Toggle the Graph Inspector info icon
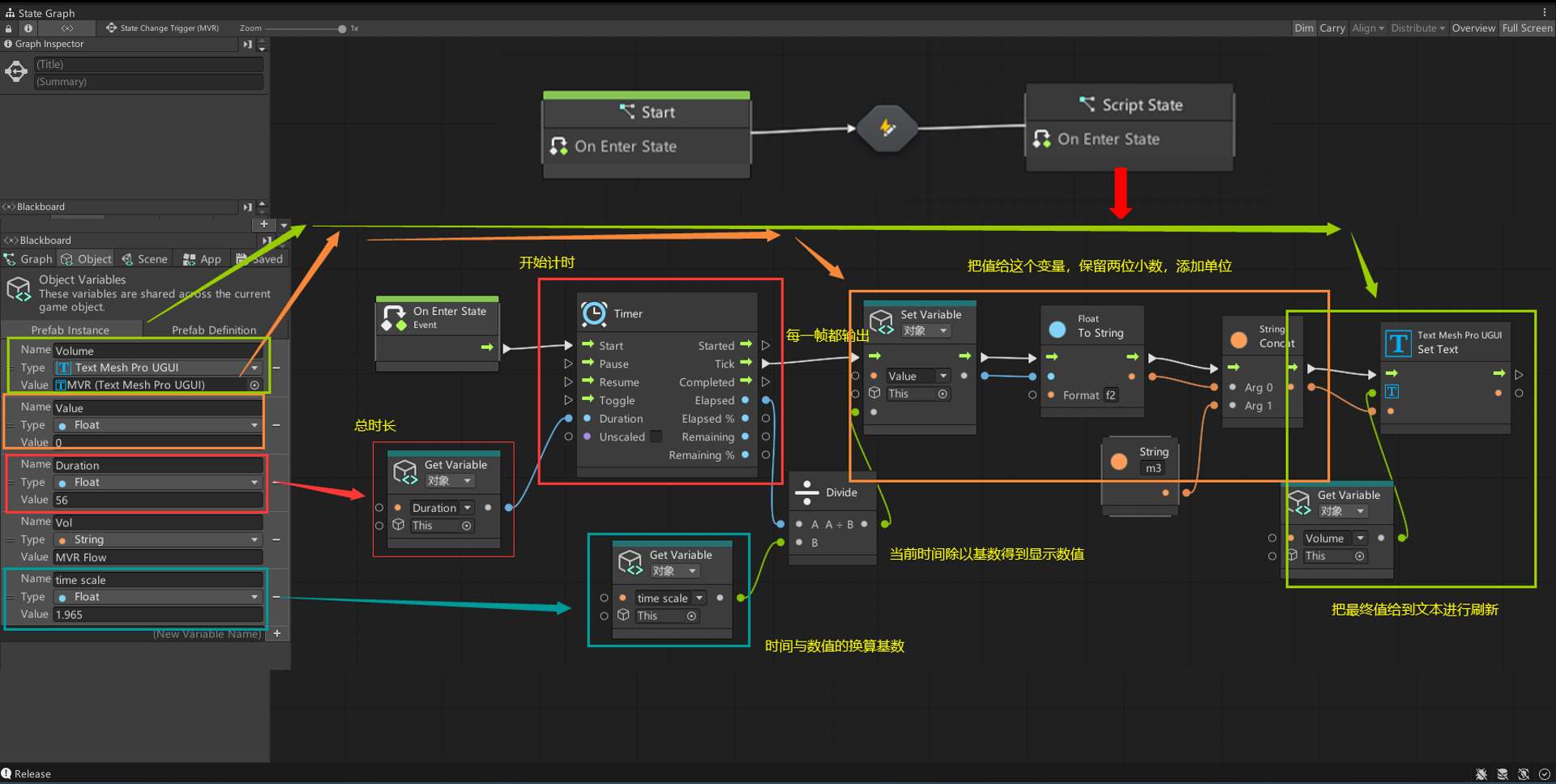The image size is (1556, 784). [28, 28]
